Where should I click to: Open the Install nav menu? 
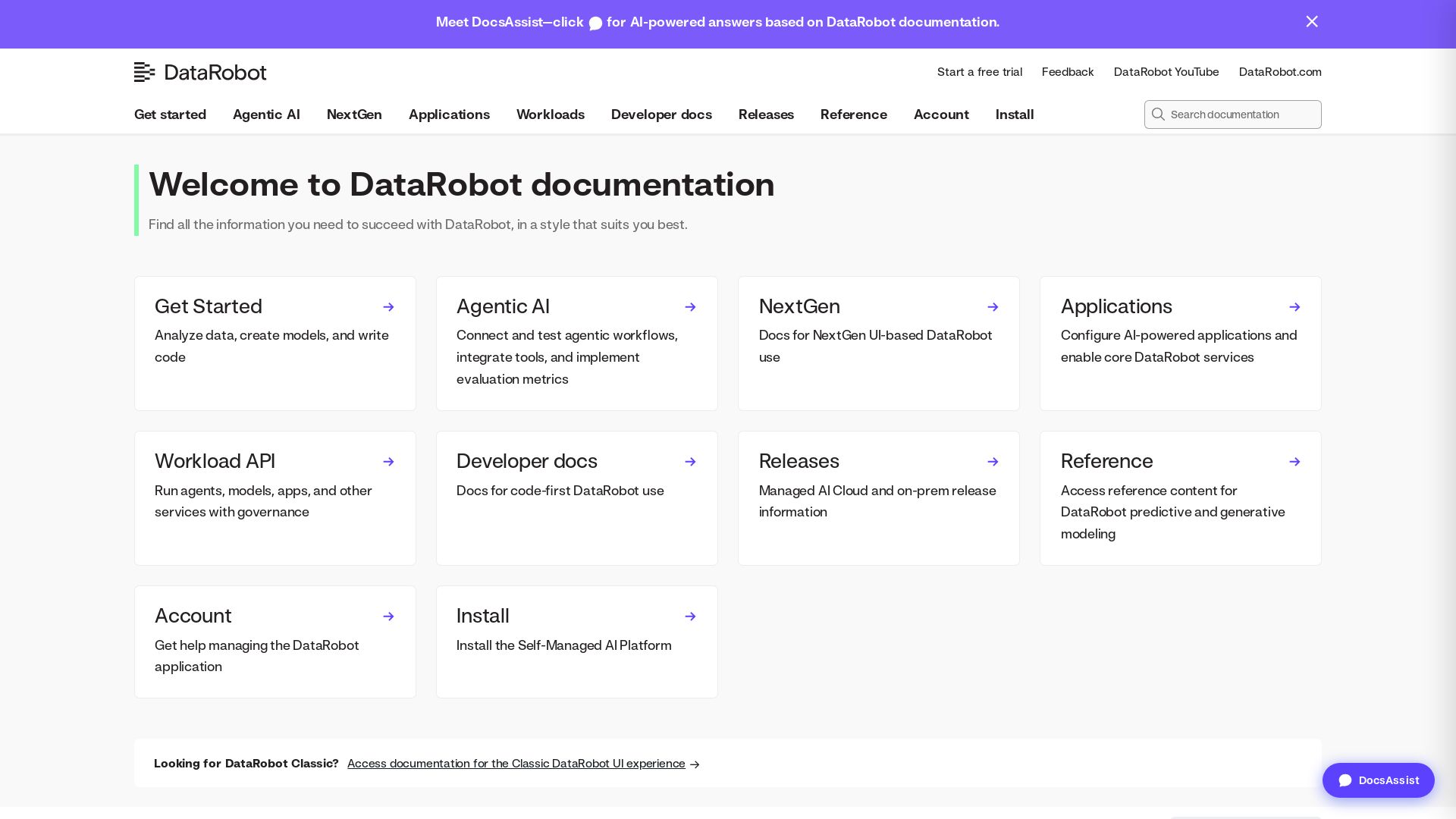(1015, 115)
